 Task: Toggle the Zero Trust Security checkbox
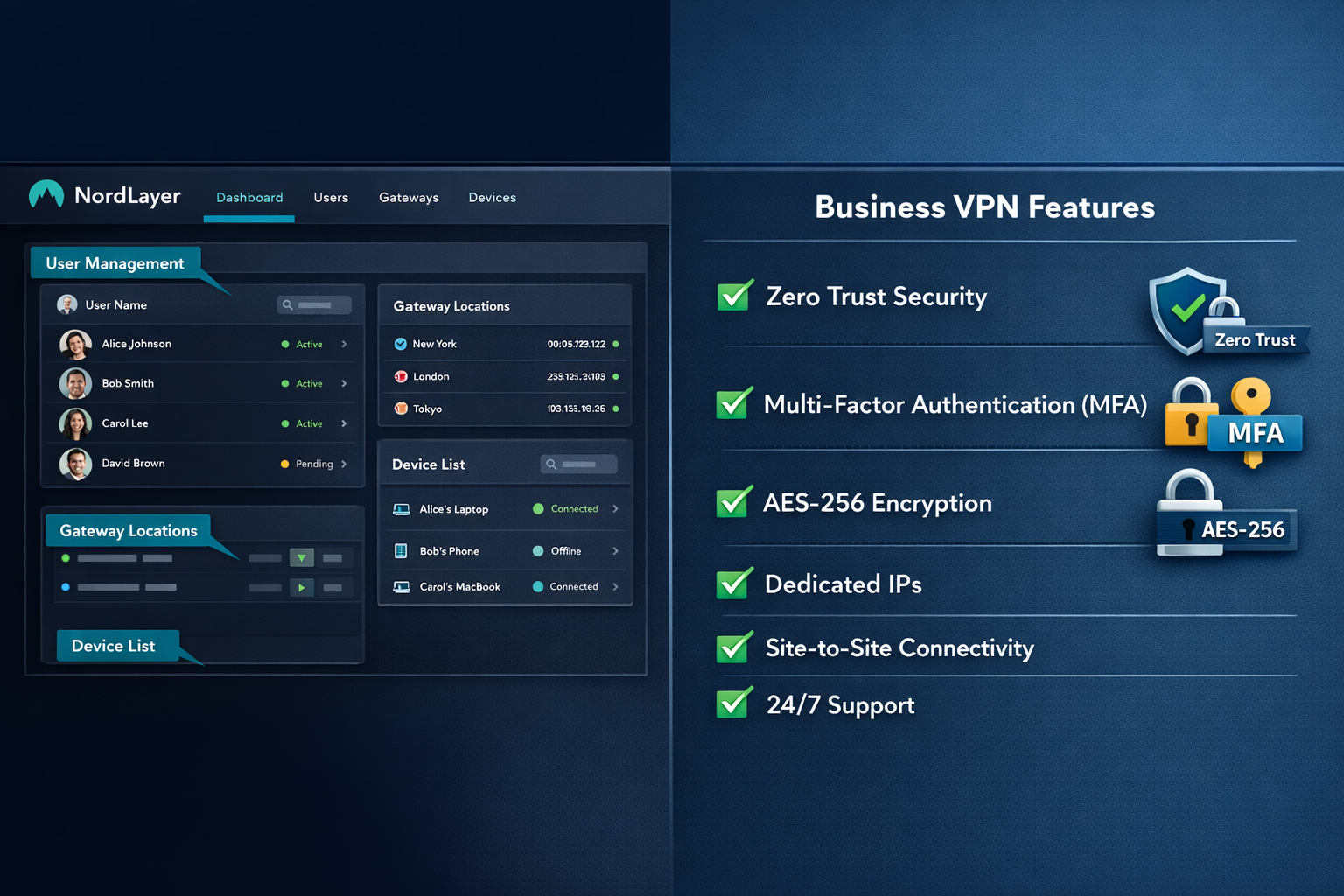735,296
